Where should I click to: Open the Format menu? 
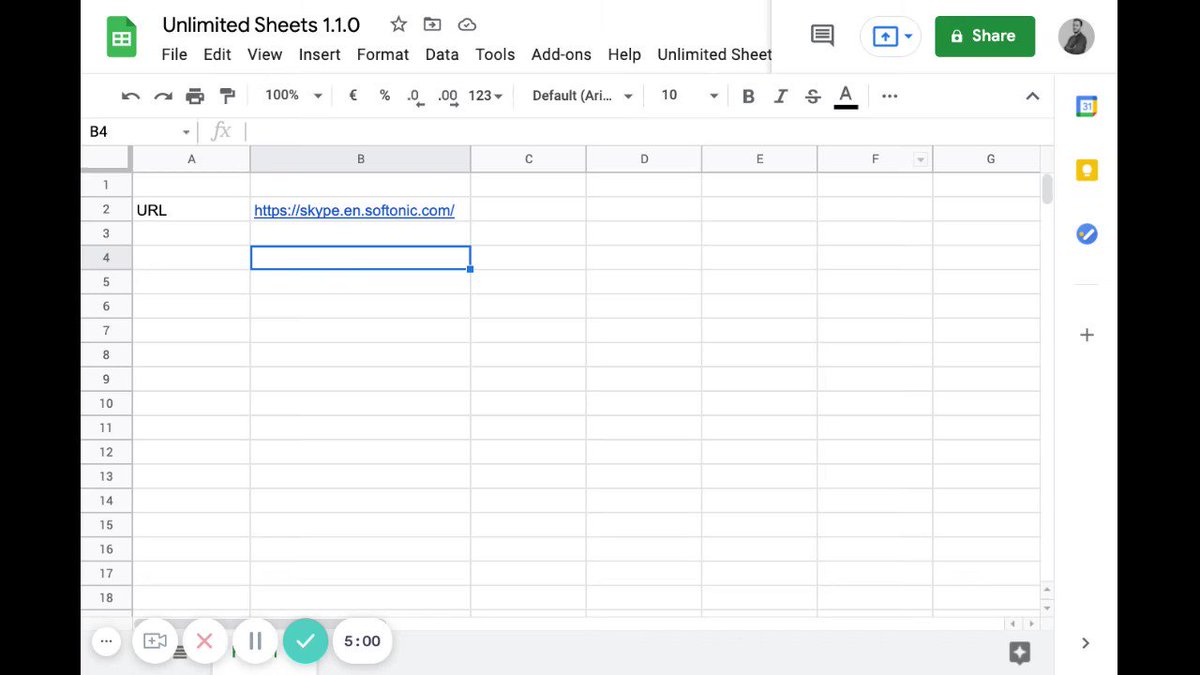coord(383,55)
